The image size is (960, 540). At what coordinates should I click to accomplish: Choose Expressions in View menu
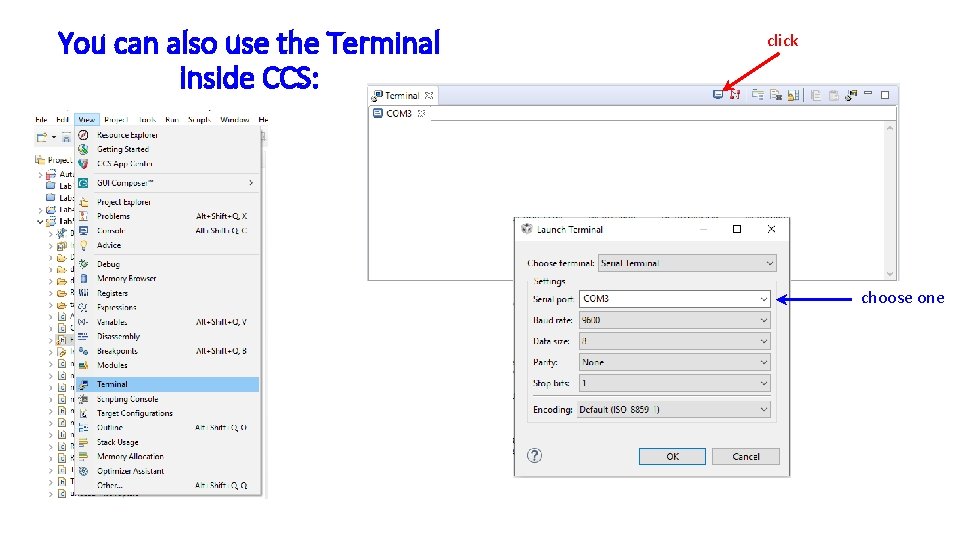pyautogui.click(x=168, y=307)
